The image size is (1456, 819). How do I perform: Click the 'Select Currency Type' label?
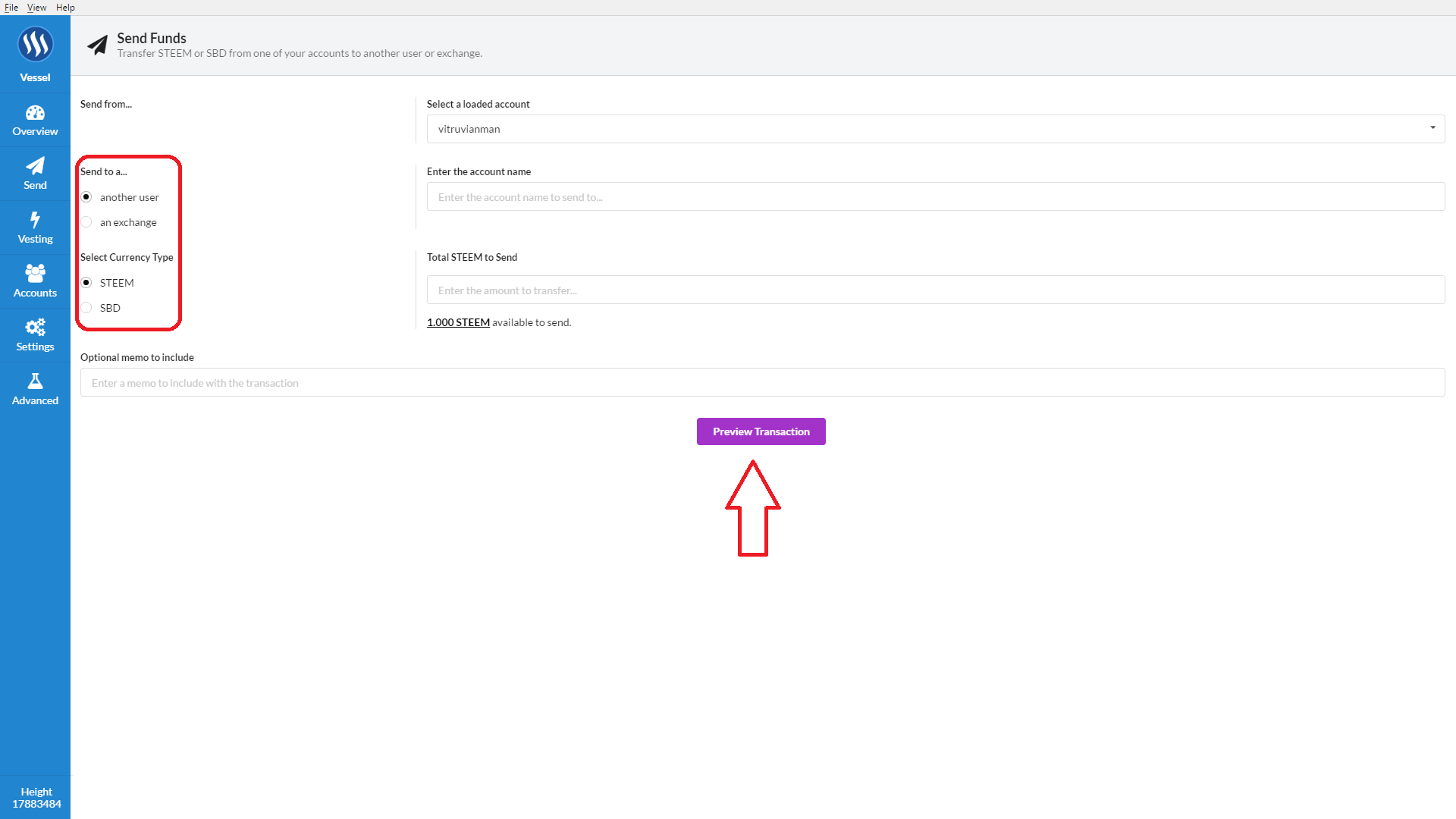[127, 257]
